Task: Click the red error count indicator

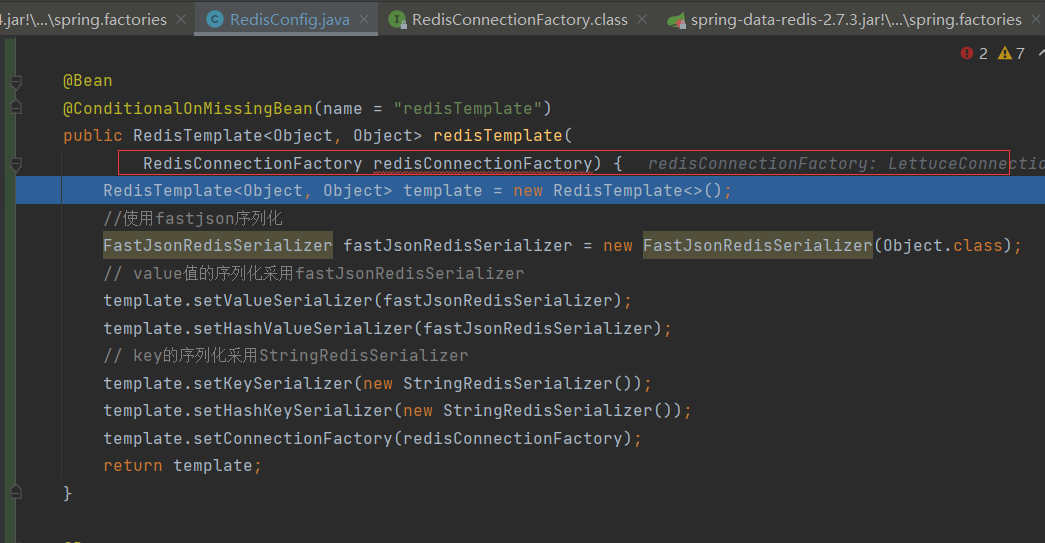Action: click(x=974, y=53)
